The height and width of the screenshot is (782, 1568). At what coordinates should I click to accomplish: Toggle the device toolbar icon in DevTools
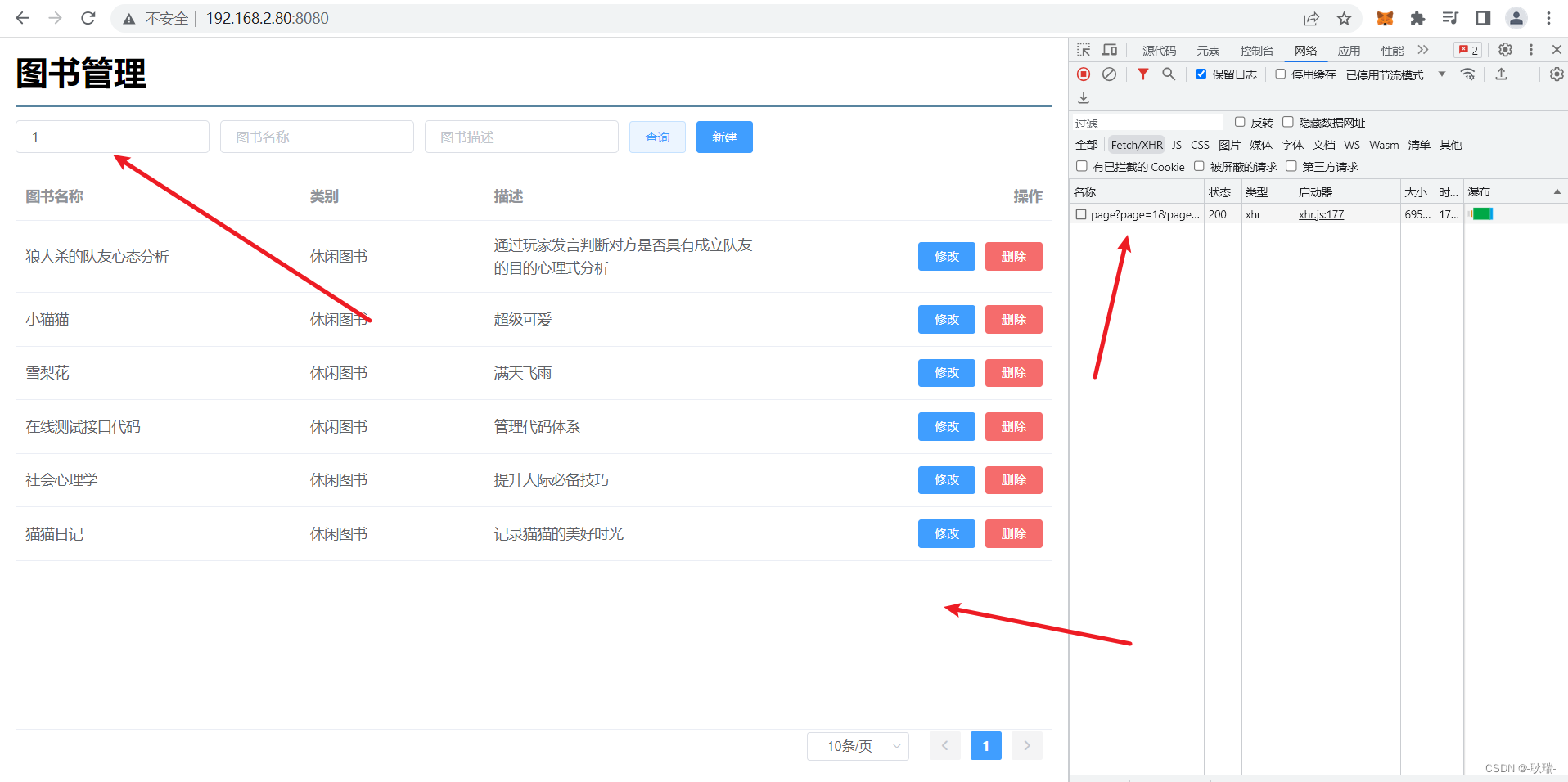pyautogui.click(x=1110, y=50)
